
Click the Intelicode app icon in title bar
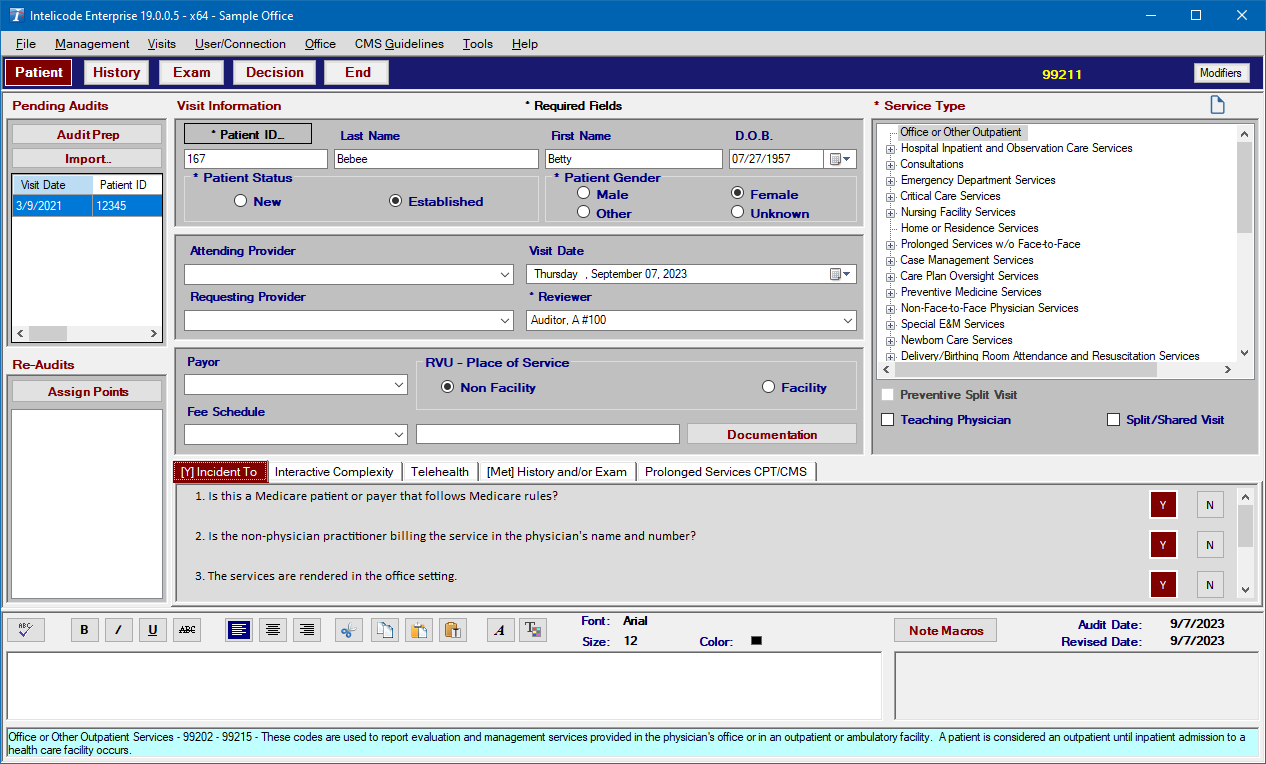16,16
